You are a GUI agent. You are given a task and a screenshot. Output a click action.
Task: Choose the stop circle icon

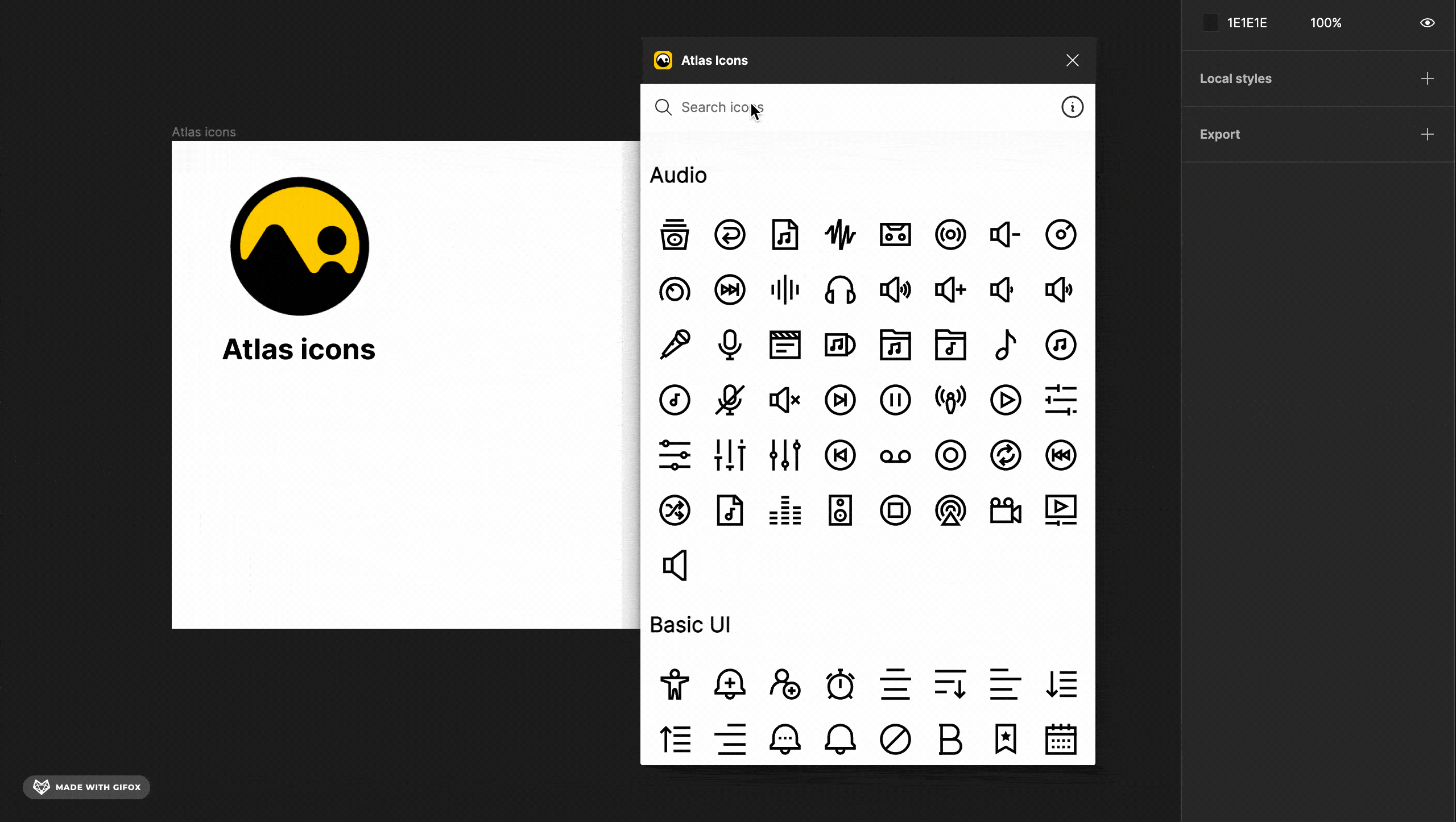[895, 510]
